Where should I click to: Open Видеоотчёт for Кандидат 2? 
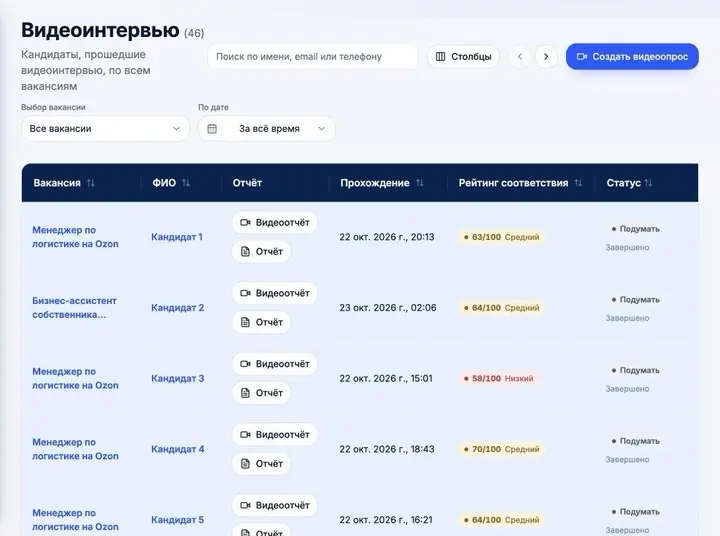(x=275, y=293)
